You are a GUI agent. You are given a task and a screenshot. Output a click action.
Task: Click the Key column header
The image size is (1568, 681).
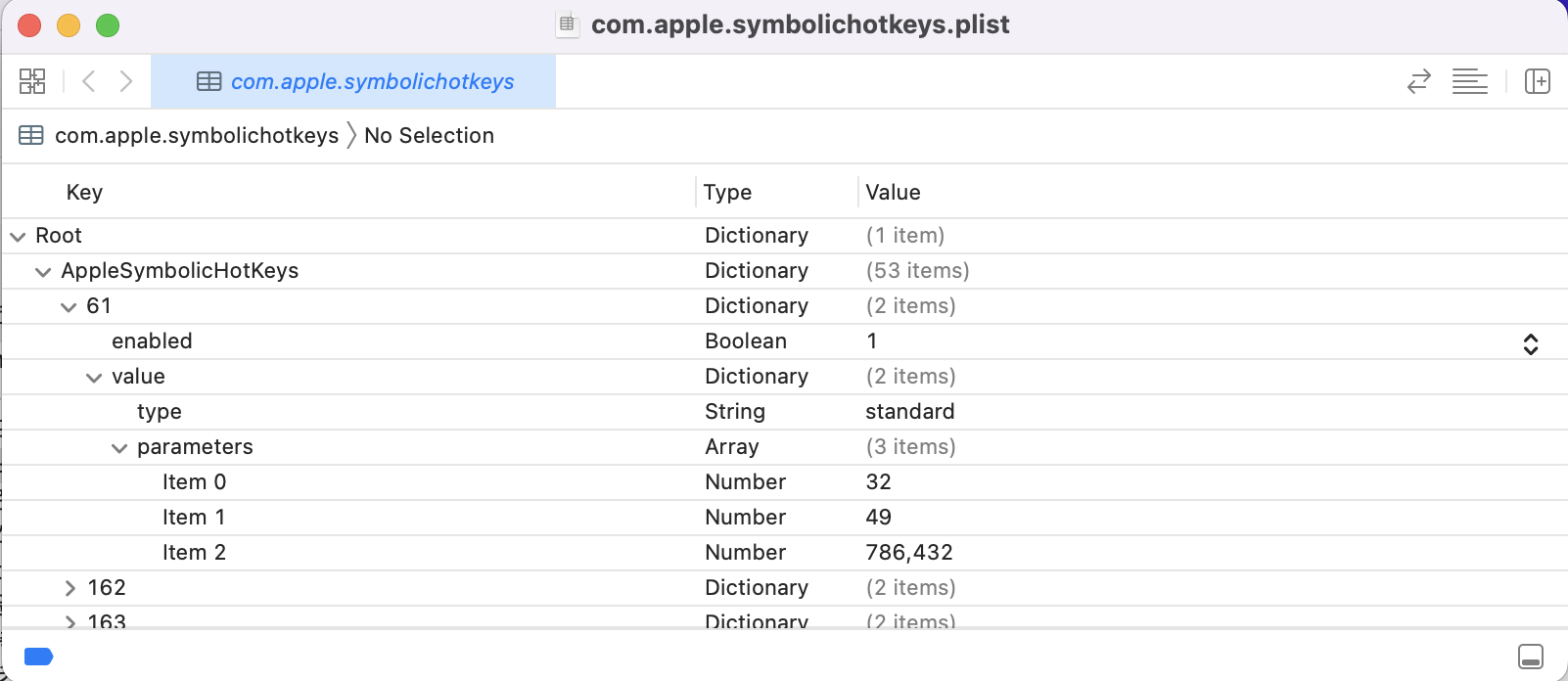click(x=84, y=192)
